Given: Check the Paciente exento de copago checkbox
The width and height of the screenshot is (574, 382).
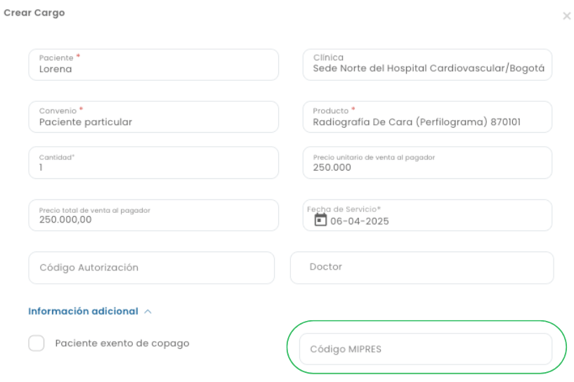Looking at the screenshot, I should 37,343.
